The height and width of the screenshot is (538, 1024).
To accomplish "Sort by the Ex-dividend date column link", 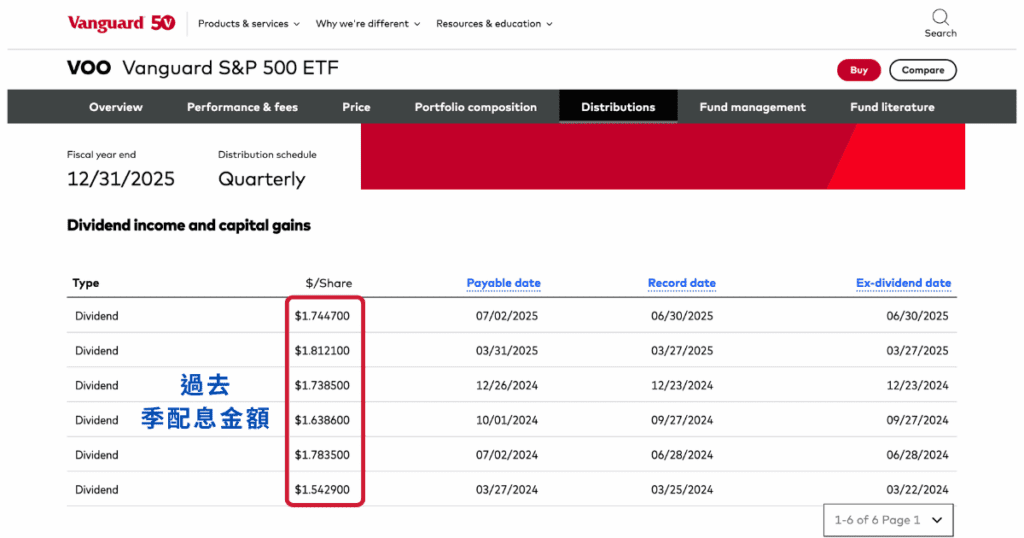I will pyautogui.click(x=903, y=283).
